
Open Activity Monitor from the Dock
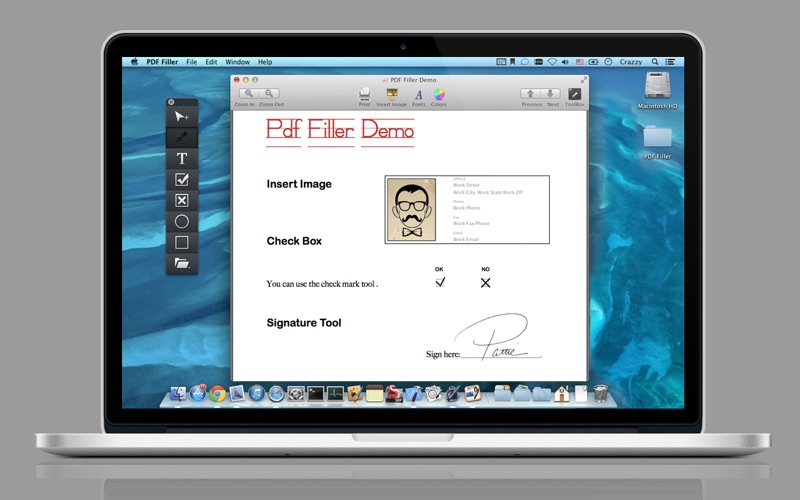[335, 393]
